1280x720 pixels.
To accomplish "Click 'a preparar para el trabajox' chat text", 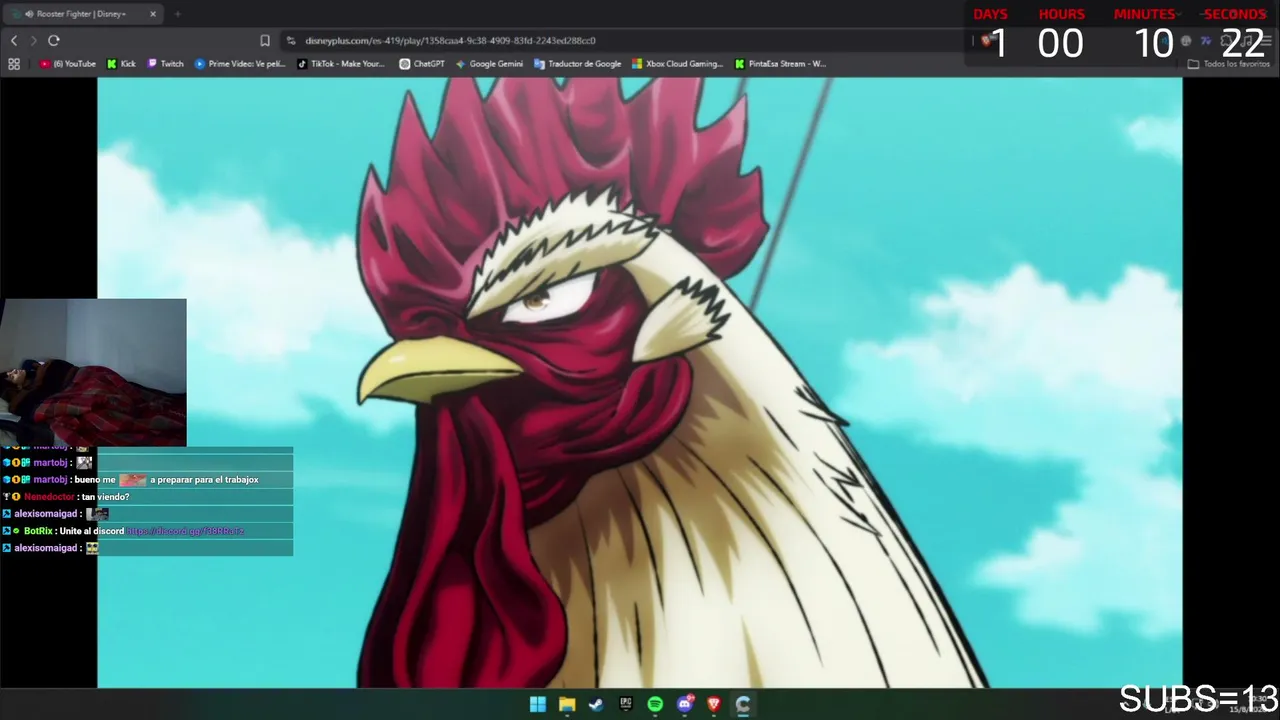I will 204,480.
